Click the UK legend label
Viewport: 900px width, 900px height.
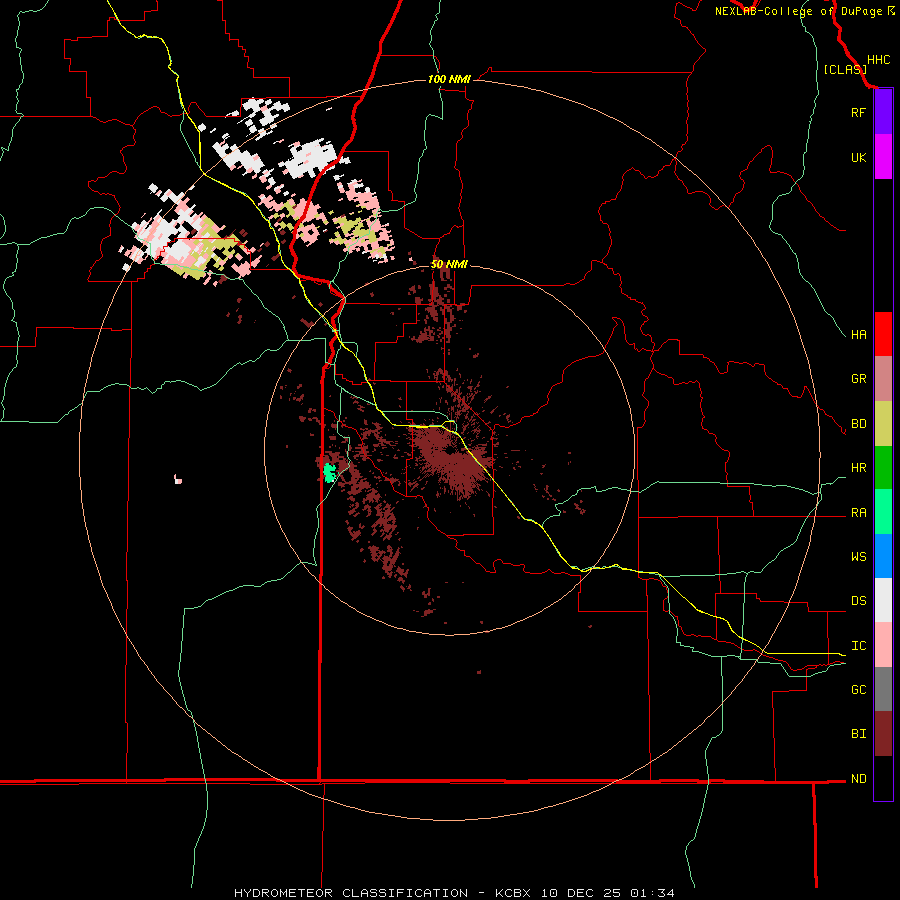point(858,157)
